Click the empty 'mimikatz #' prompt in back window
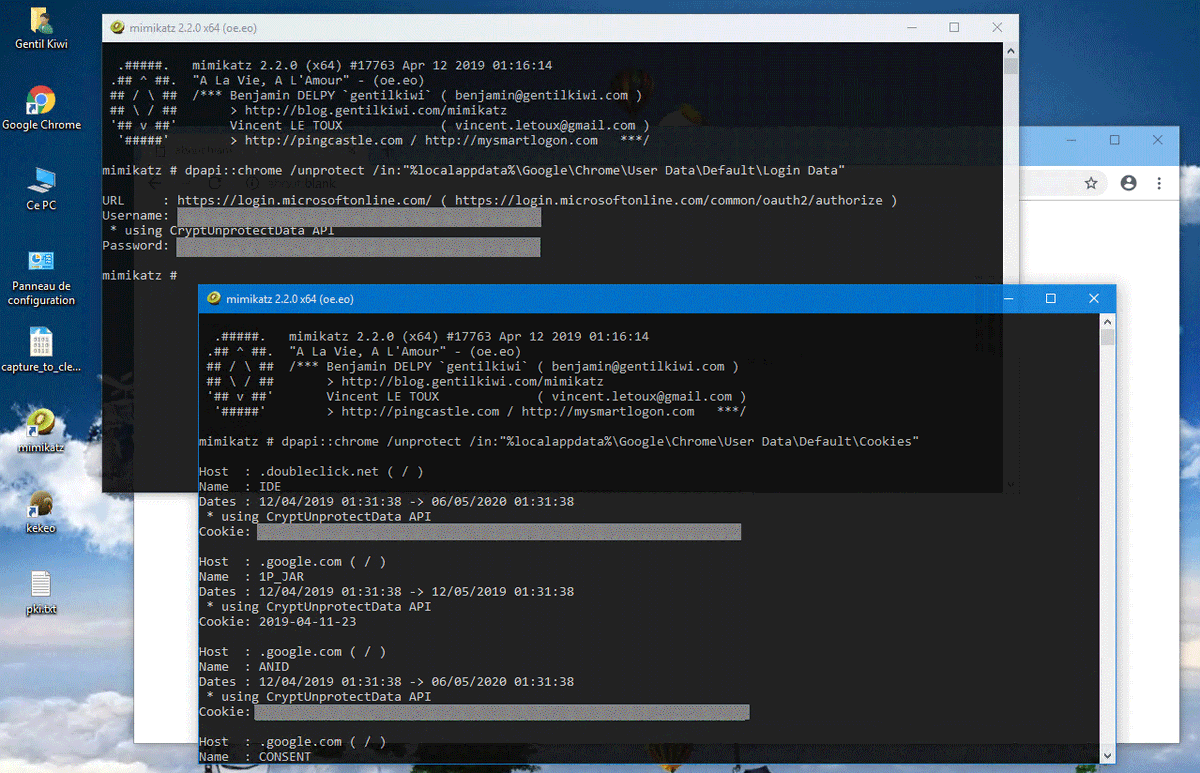This screenshot has height=773, width=1200. point(140,275)
